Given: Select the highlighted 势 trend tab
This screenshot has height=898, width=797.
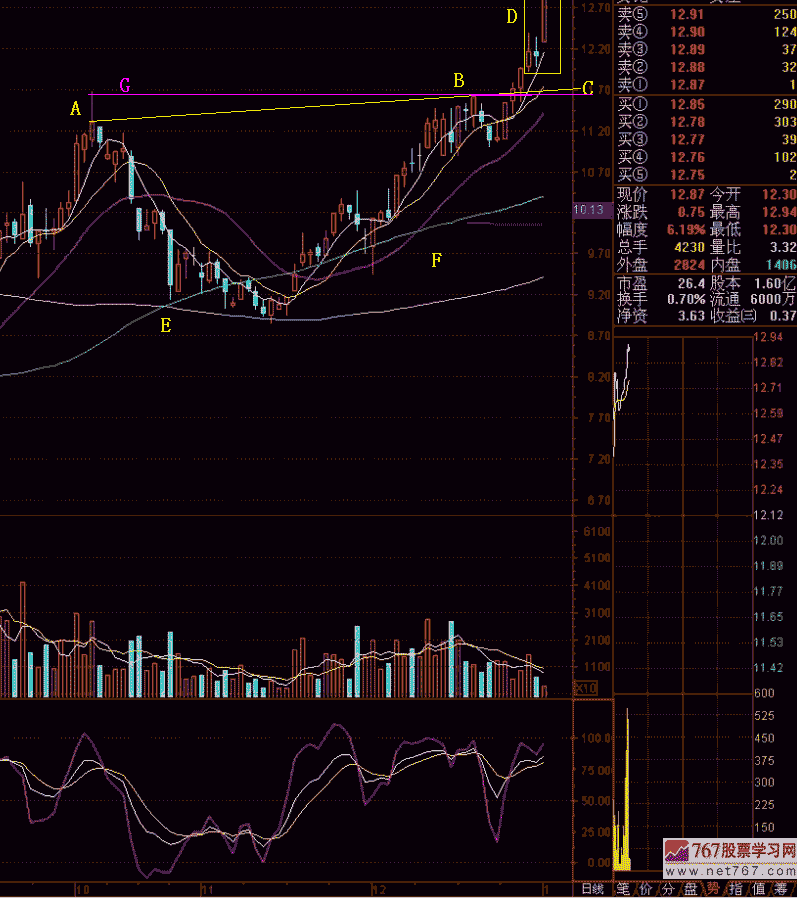Looking at the screenshot, I should point(714,888).
